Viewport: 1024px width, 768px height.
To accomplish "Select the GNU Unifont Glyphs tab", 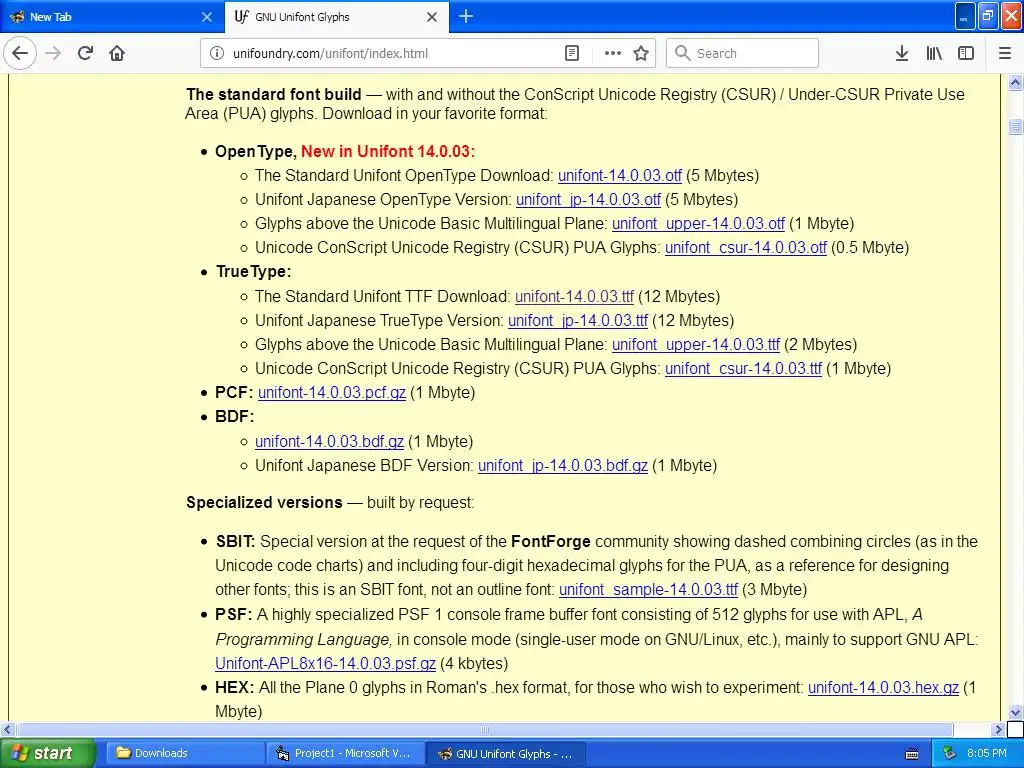I will tap(336, 17).
